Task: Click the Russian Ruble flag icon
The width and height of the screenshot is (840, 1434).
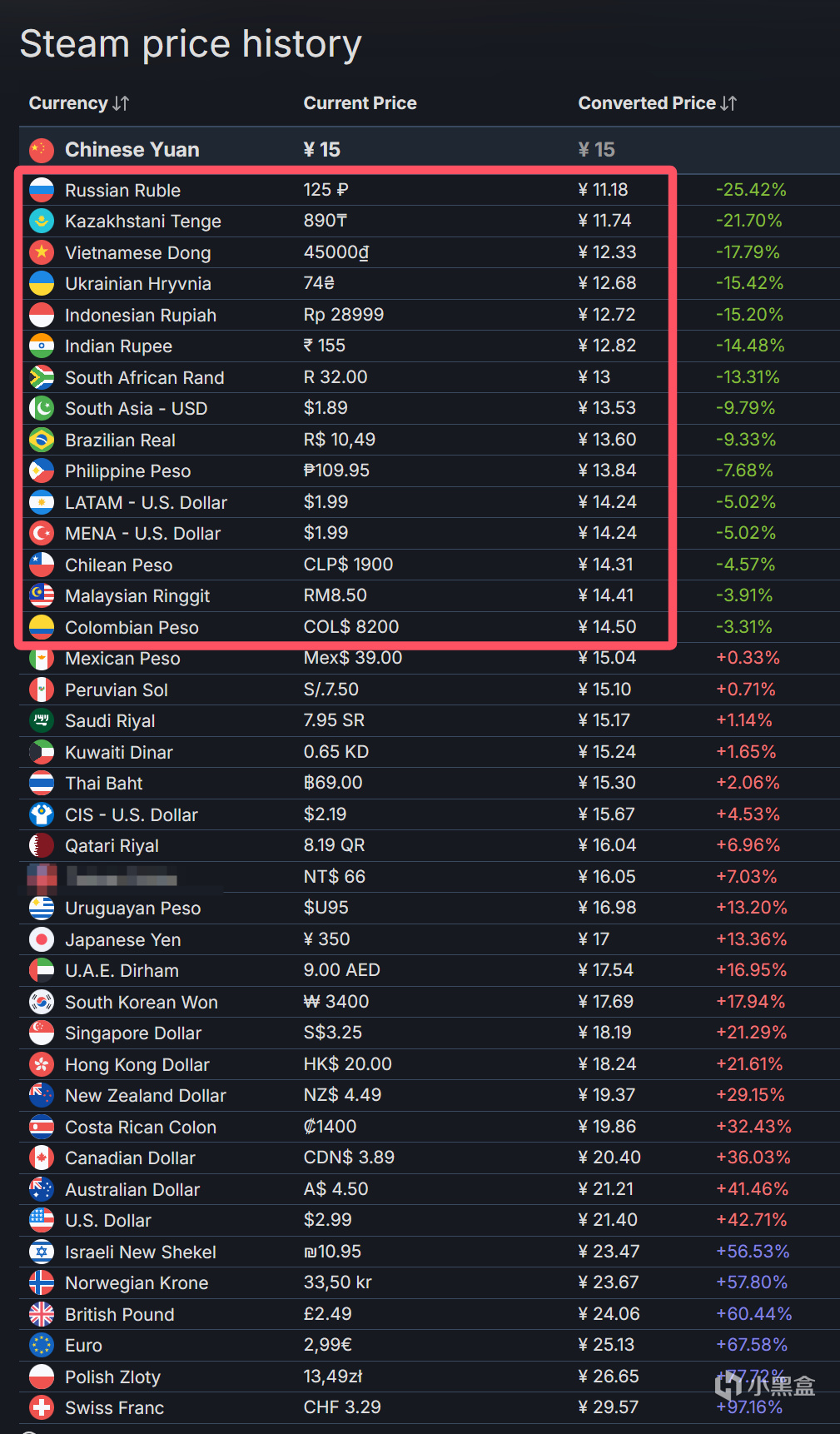Action: click(42, 191)
